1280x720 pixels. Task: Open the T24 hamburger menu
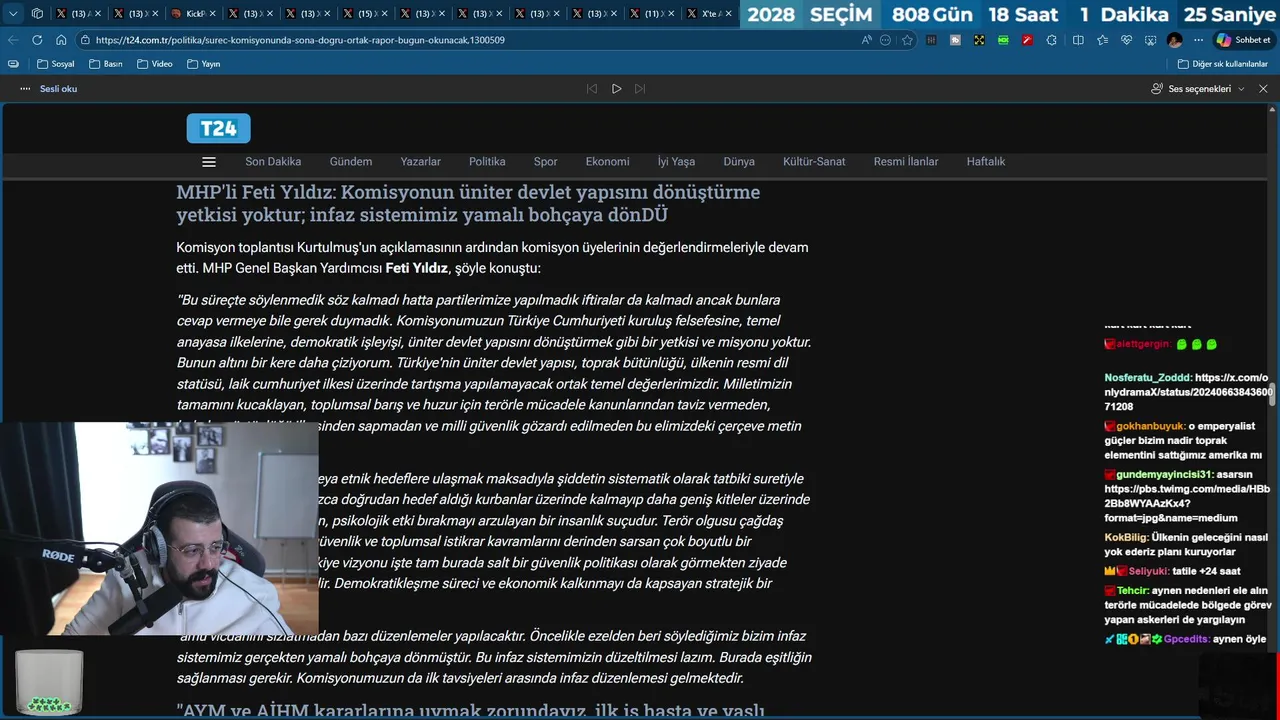209,162
